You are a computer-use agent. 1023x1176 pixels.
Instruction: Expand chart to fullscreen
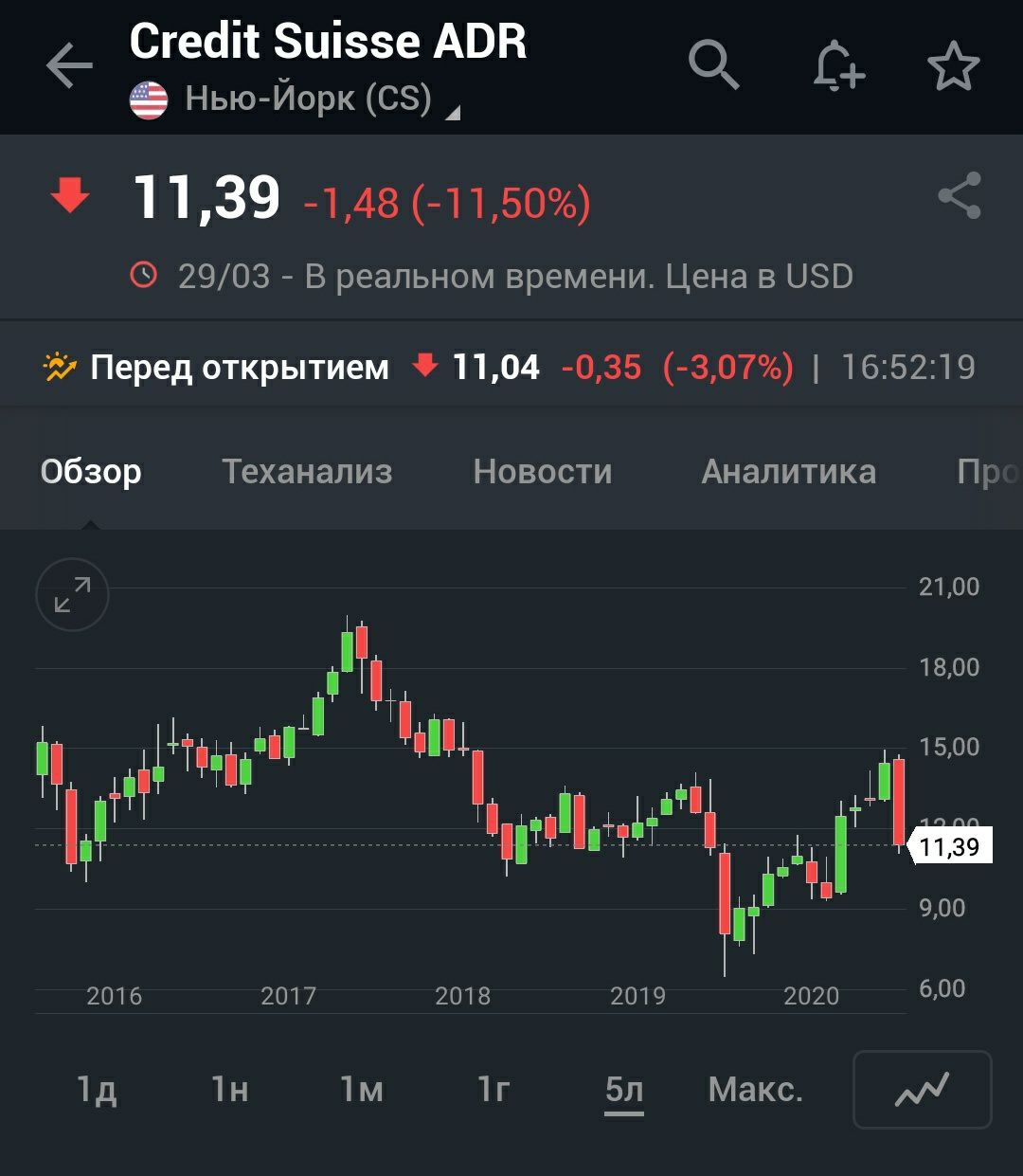tap(72, 595)
